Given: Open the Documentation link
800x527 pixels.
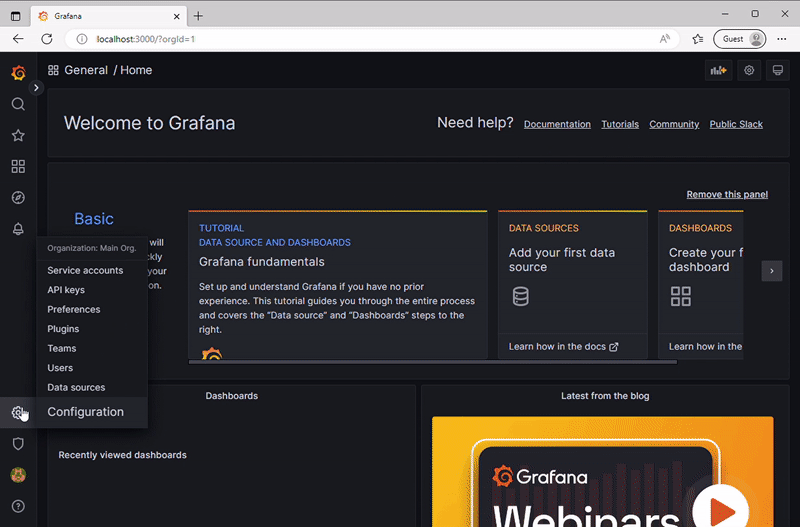Looking at the screenshot, I should tap(557, 124).
